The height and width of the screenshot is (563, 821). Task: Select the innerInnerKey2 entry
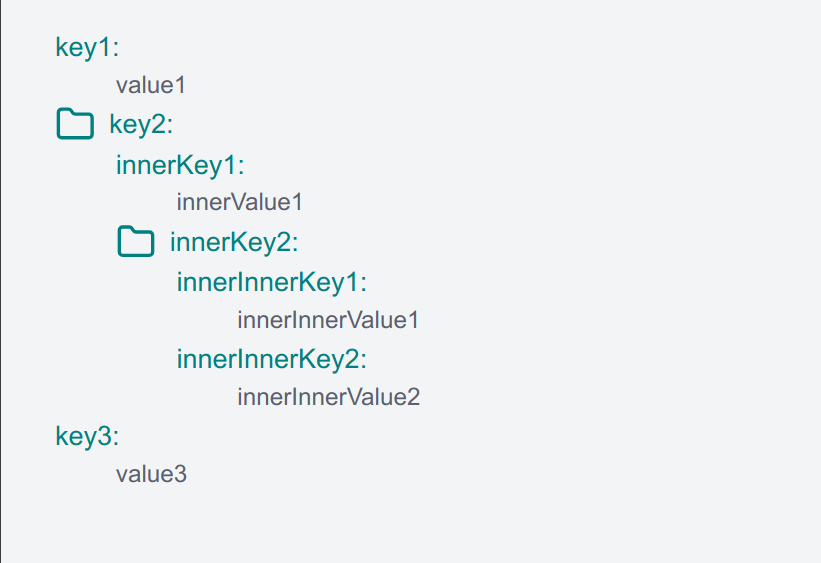click(272, 360)
